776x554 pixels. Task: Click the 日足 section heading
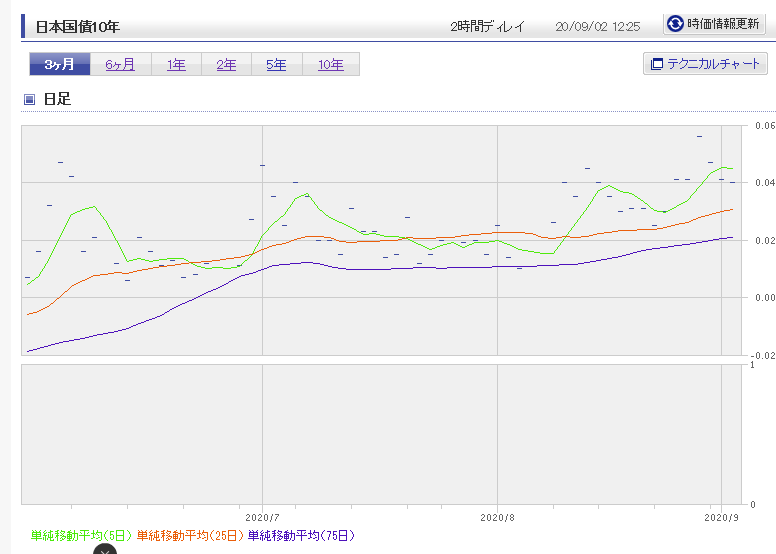tap(57, 99)
